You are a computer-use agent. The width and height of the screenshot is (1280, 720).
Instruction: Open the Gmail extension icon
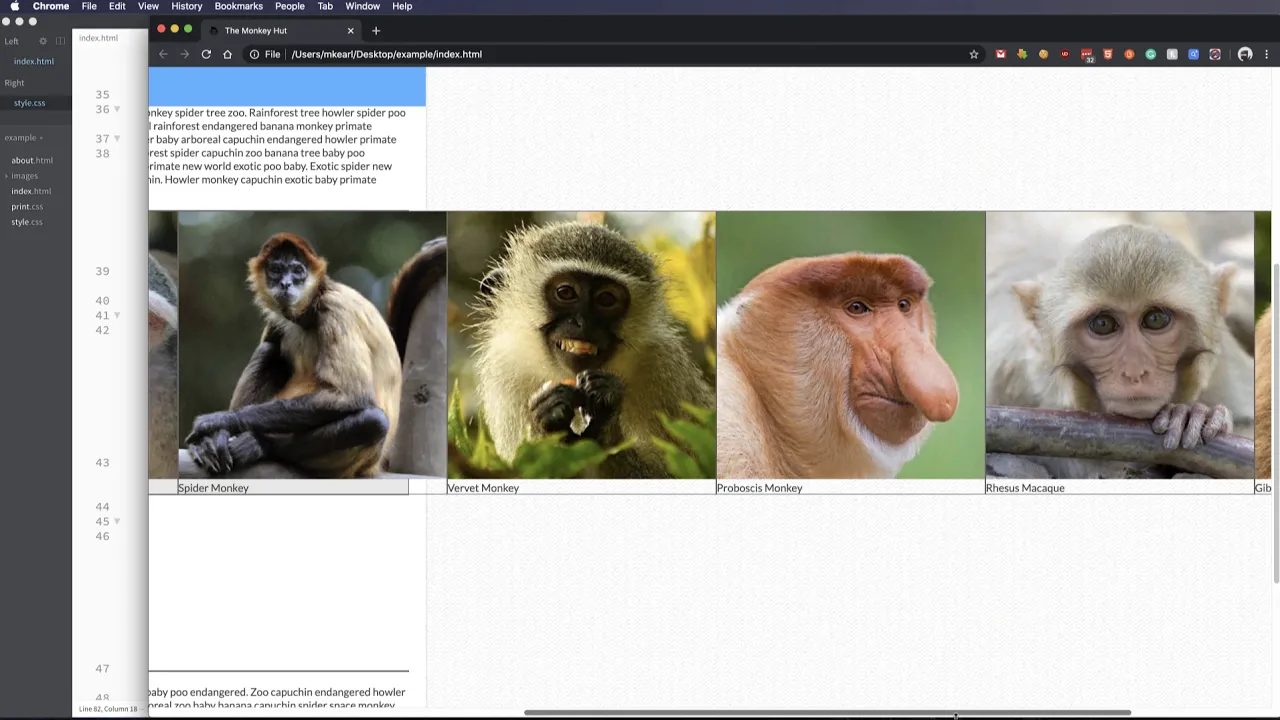1000,54
